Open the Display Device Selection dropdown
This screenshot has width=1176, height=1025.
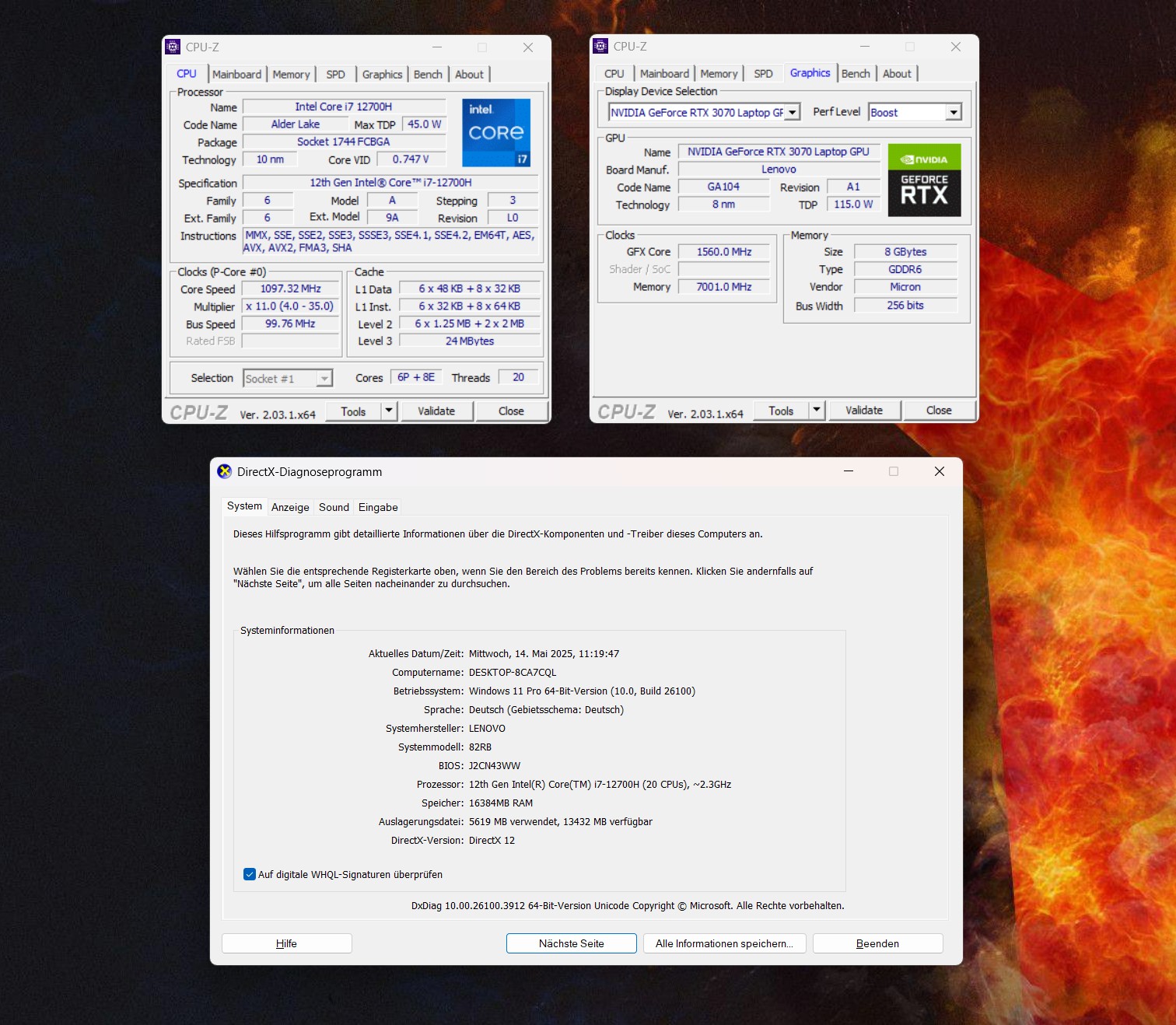point(792,113)
